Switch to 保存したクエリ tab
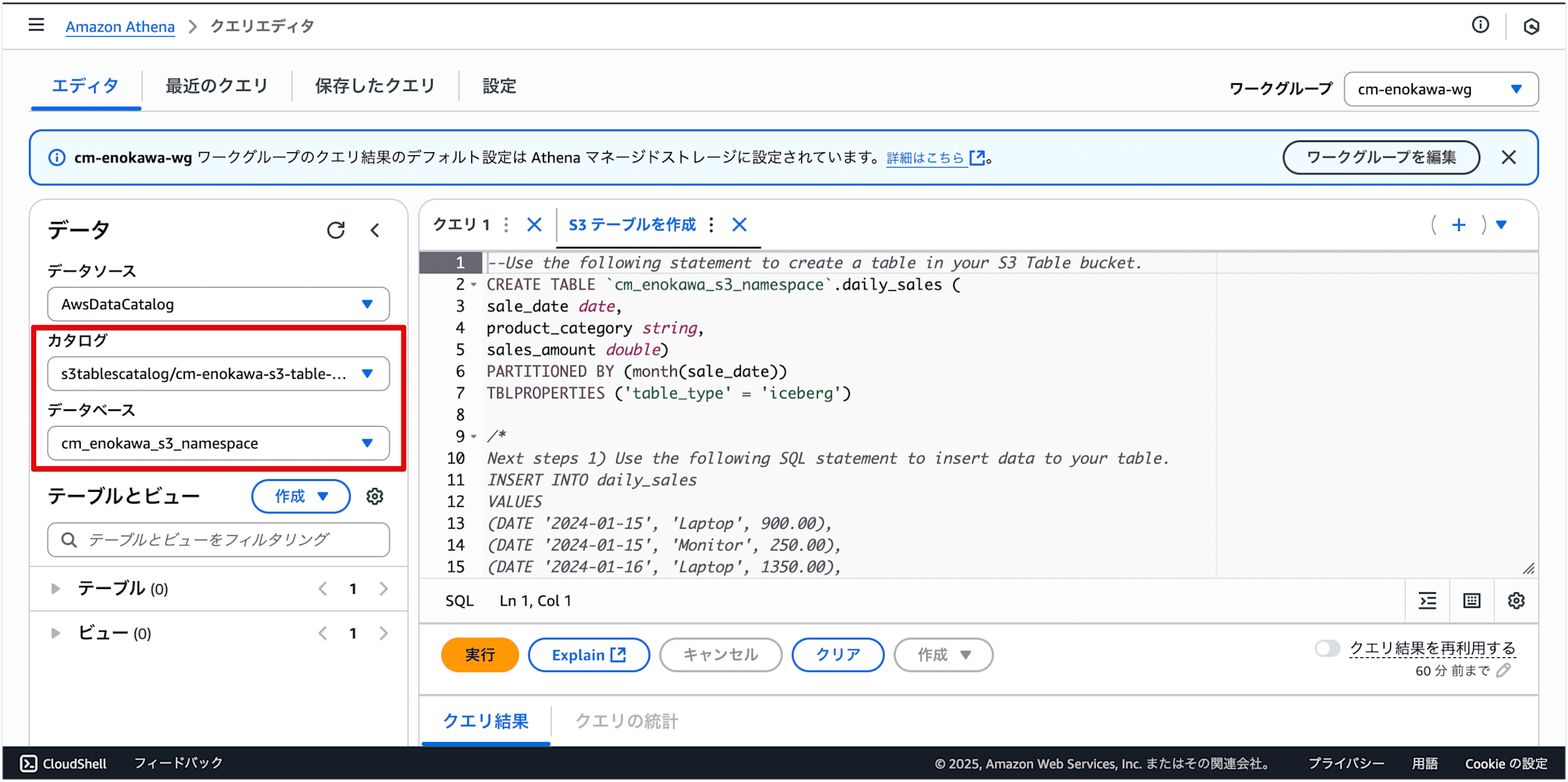 click(375, 86)
